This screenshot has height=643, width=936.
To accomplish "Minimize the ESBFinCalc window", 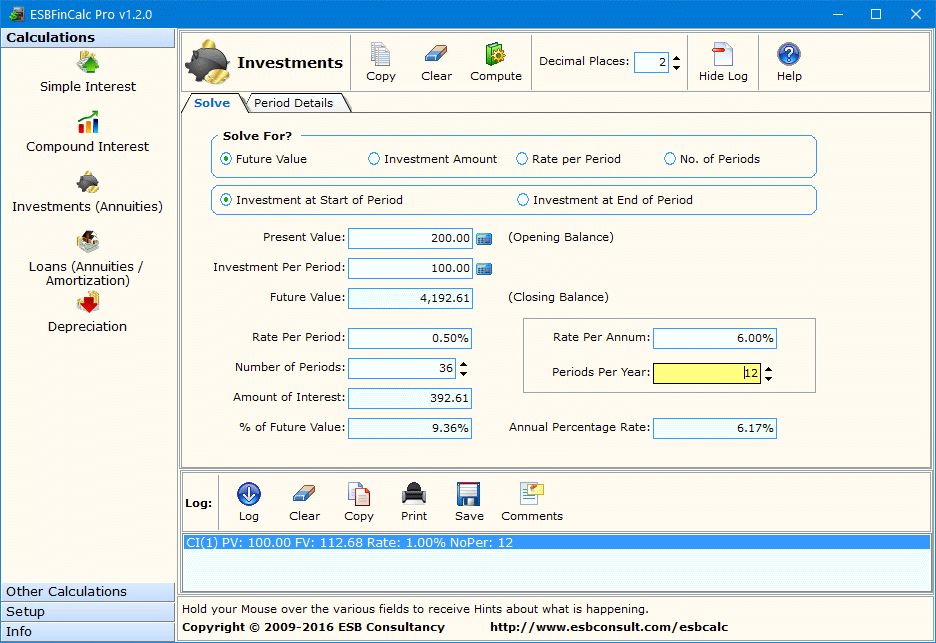I will pyautogui.click(x=838, y=14).
